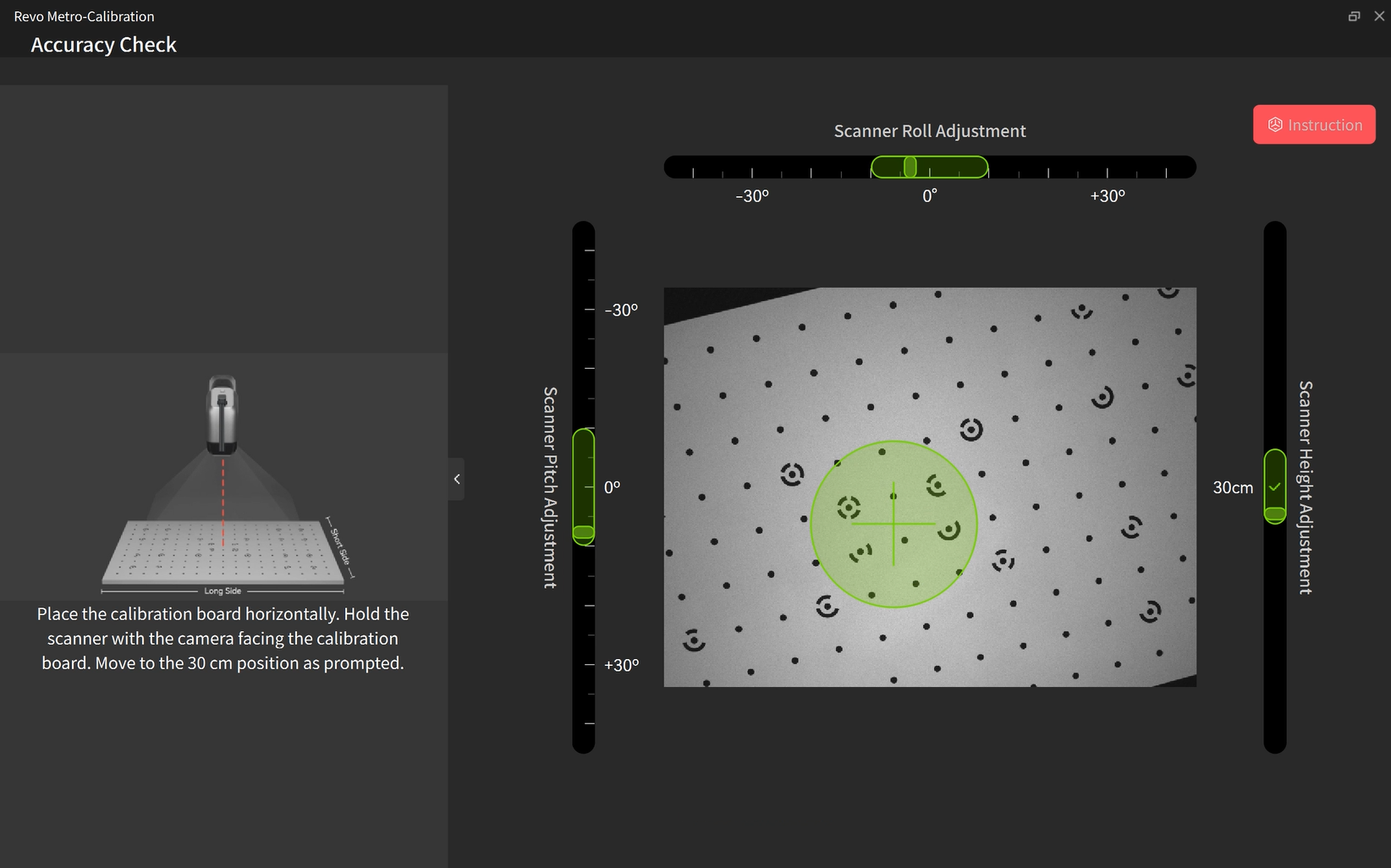Image resolution: width=1391 pixels, height=868 pixels.
Task: Click the calibration placement instruction text
Action: coord(223,639)
